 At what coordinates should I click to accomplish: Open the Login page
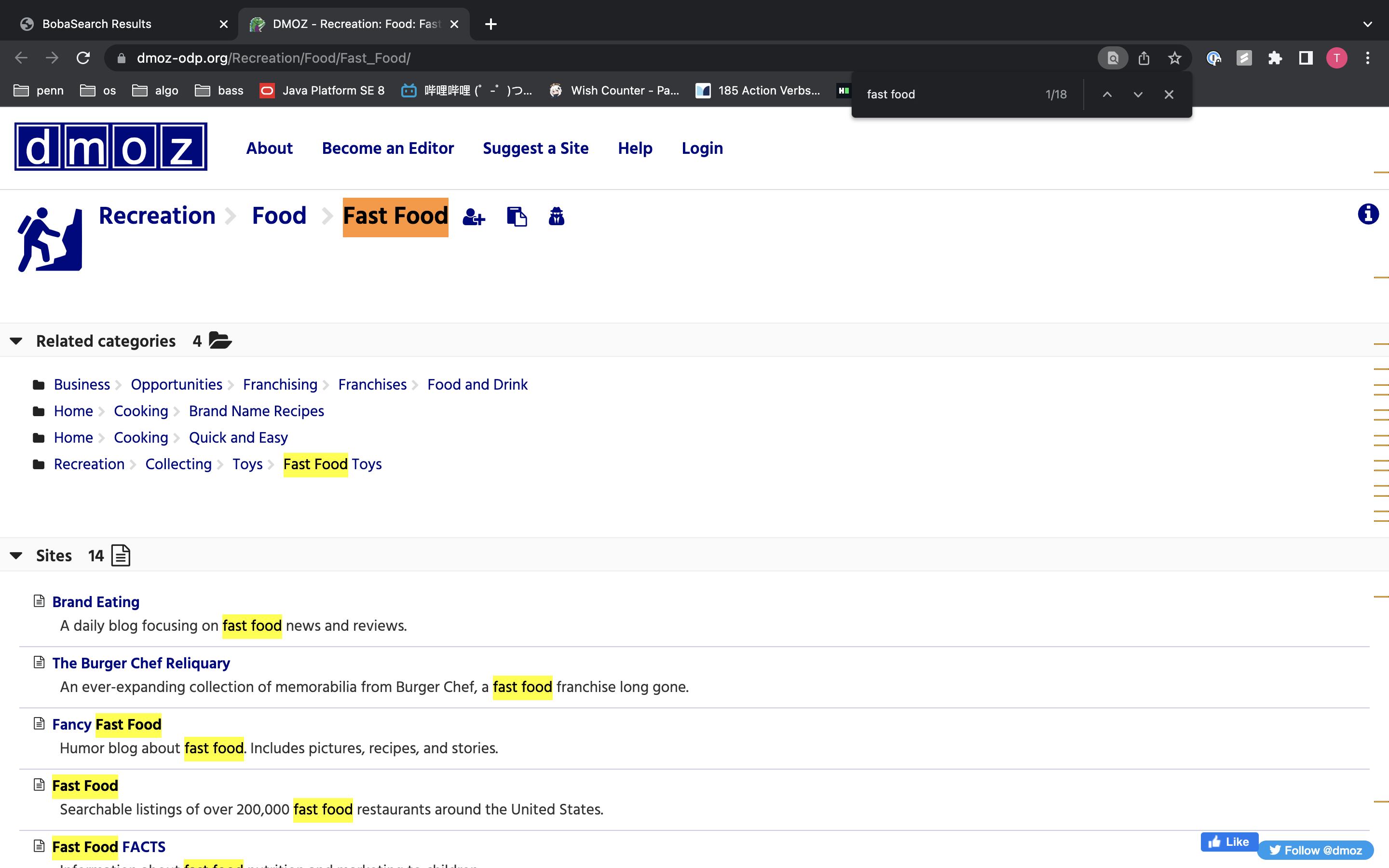point(702,148)
